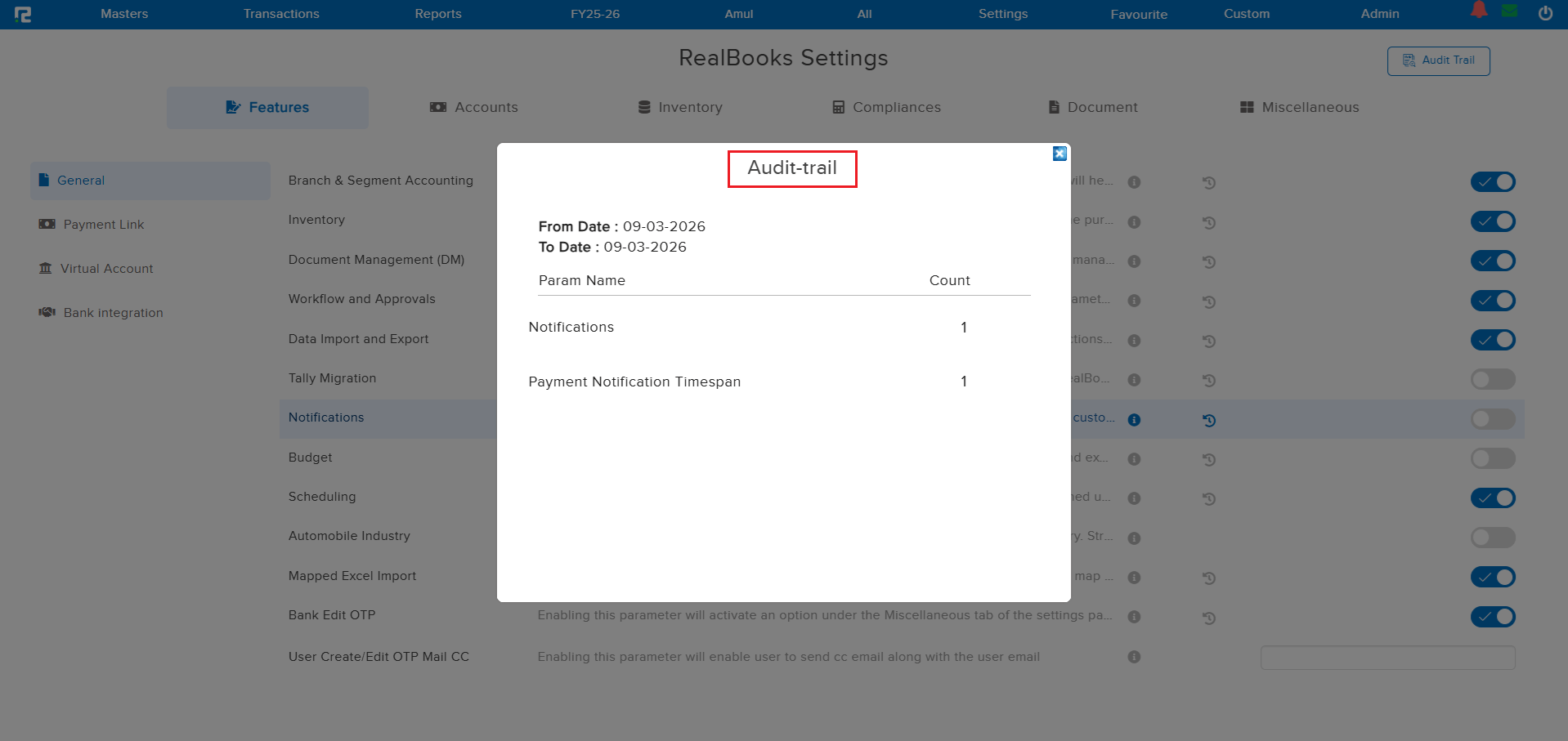Disable the Bank Edit OTP toggle

(x=1492, y=617)
